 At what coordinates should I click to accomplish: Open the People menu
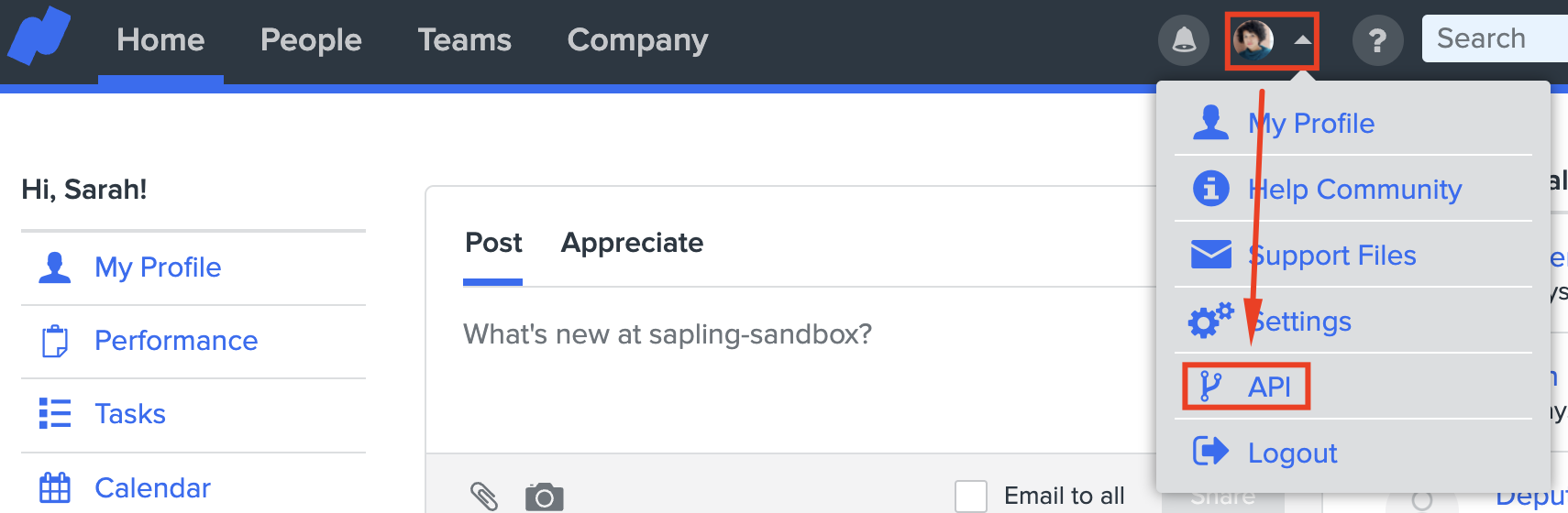[311, 40]
